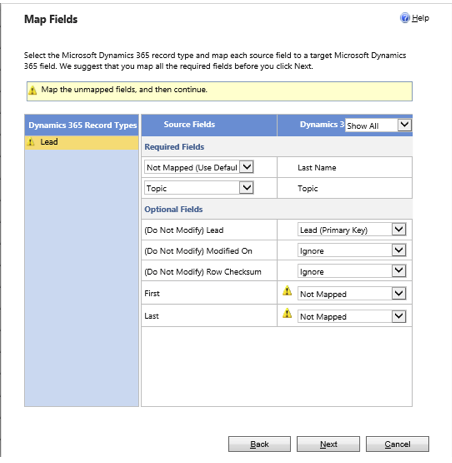Click the Required Fields section heading
452x463 pixels.
174,147
